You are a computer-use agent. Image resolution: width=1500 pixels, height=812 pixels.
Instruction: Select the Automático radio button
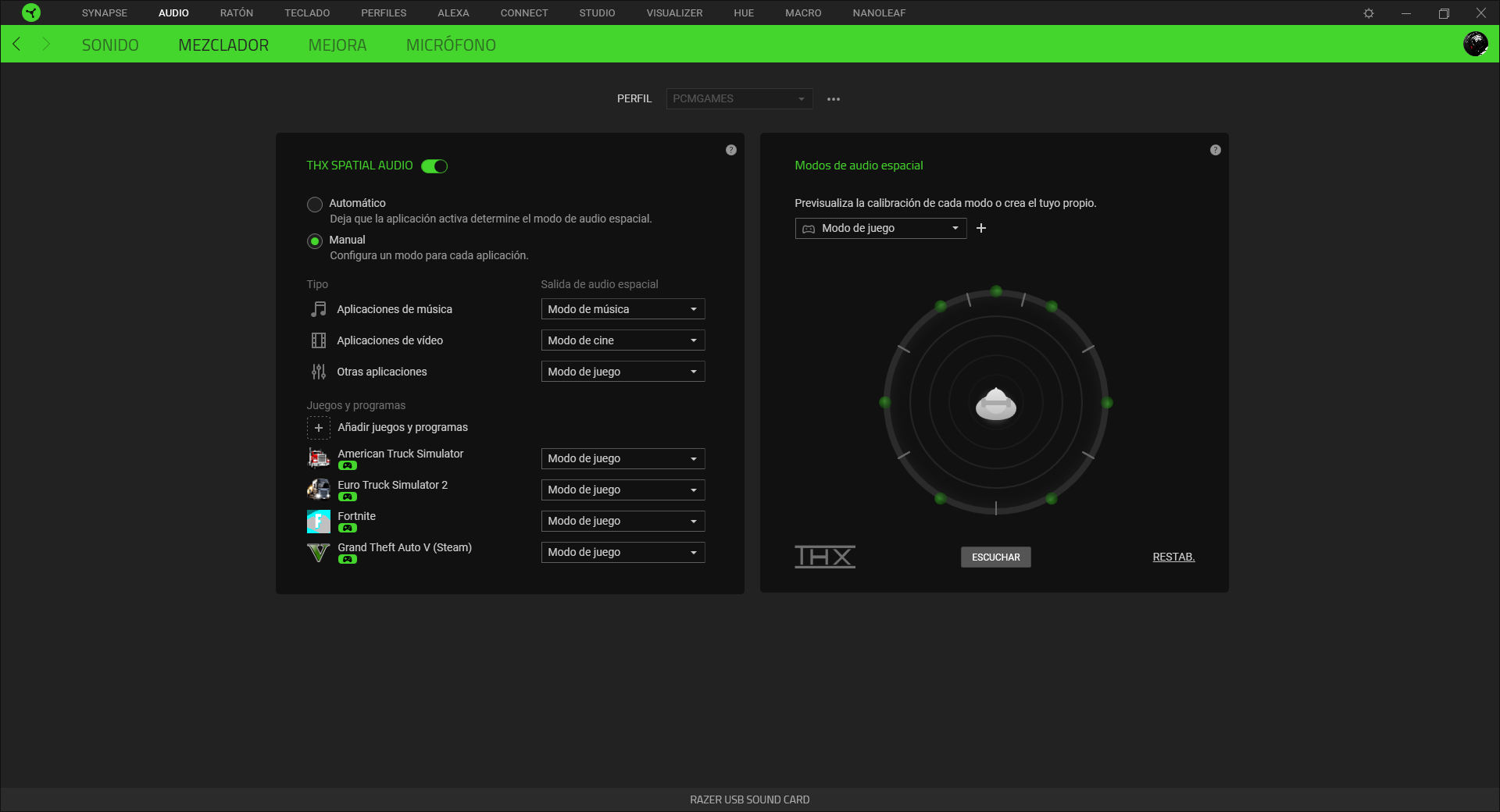pos(315,205)
